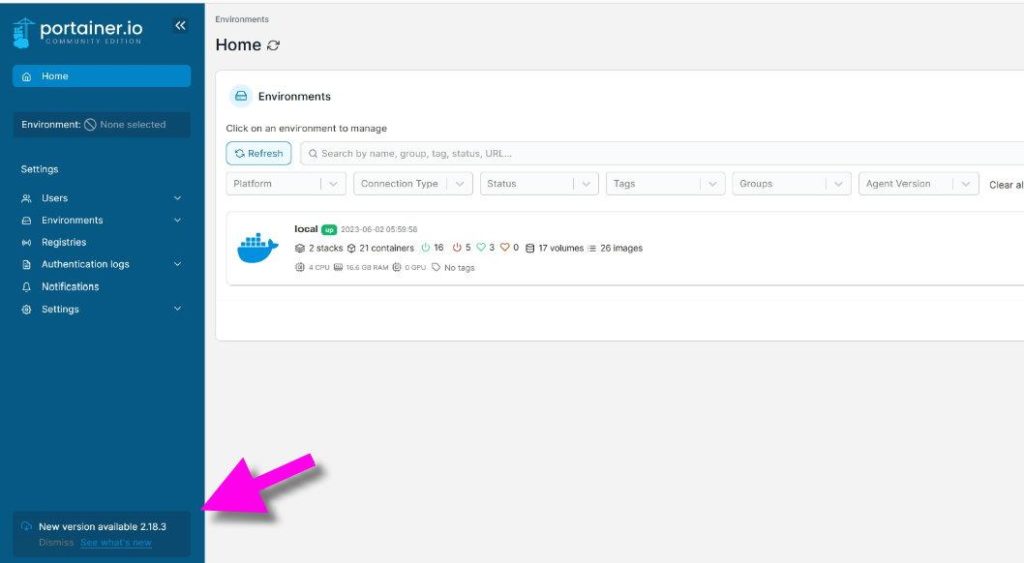The height and width of the screenshot is (563, 1024).
Task: Click the Portainer.io logo
Action: [78, 32]
